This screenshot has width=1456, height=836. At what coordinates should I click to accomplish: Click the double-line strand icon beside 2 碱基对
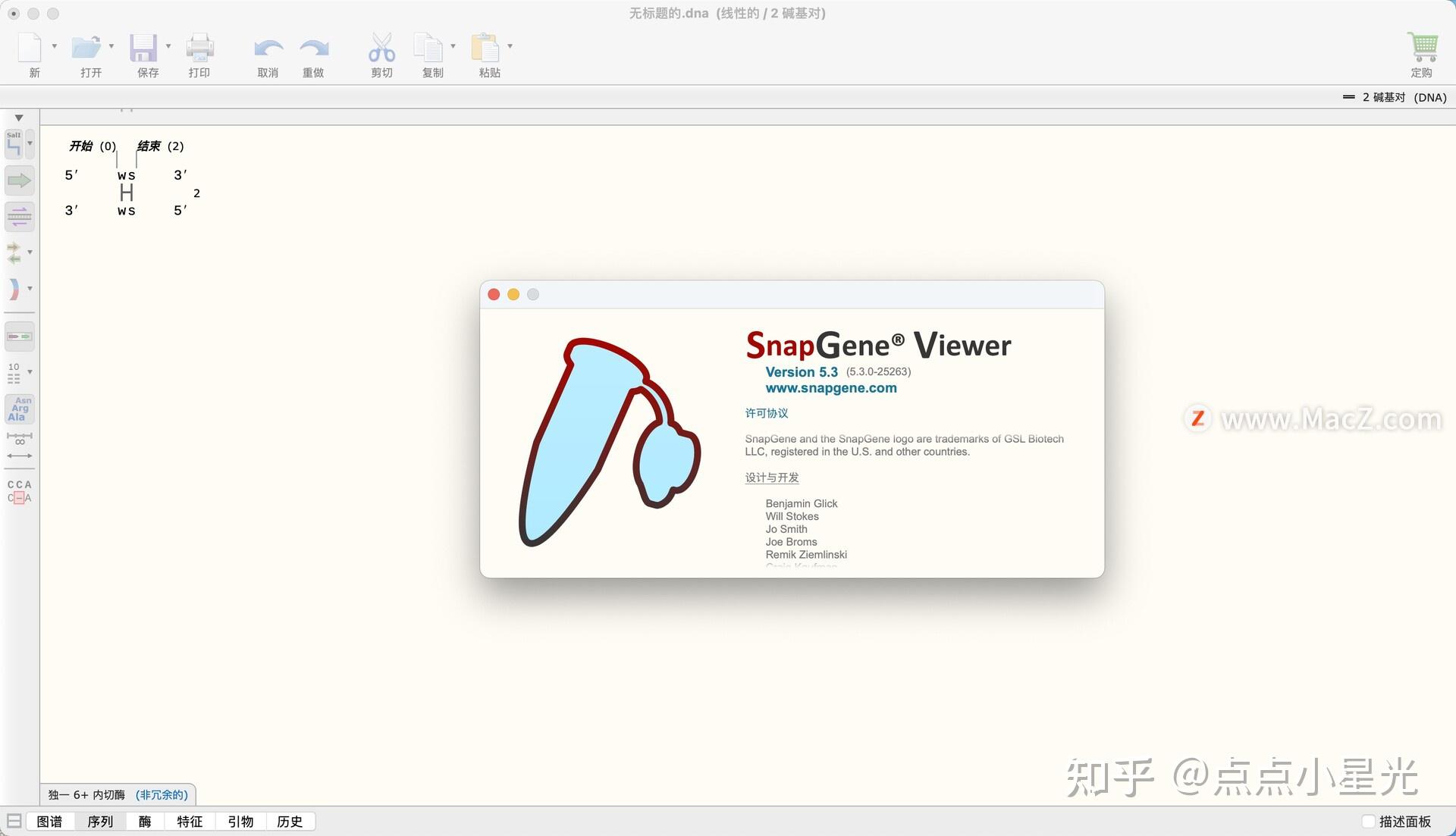click(1348, 97)
